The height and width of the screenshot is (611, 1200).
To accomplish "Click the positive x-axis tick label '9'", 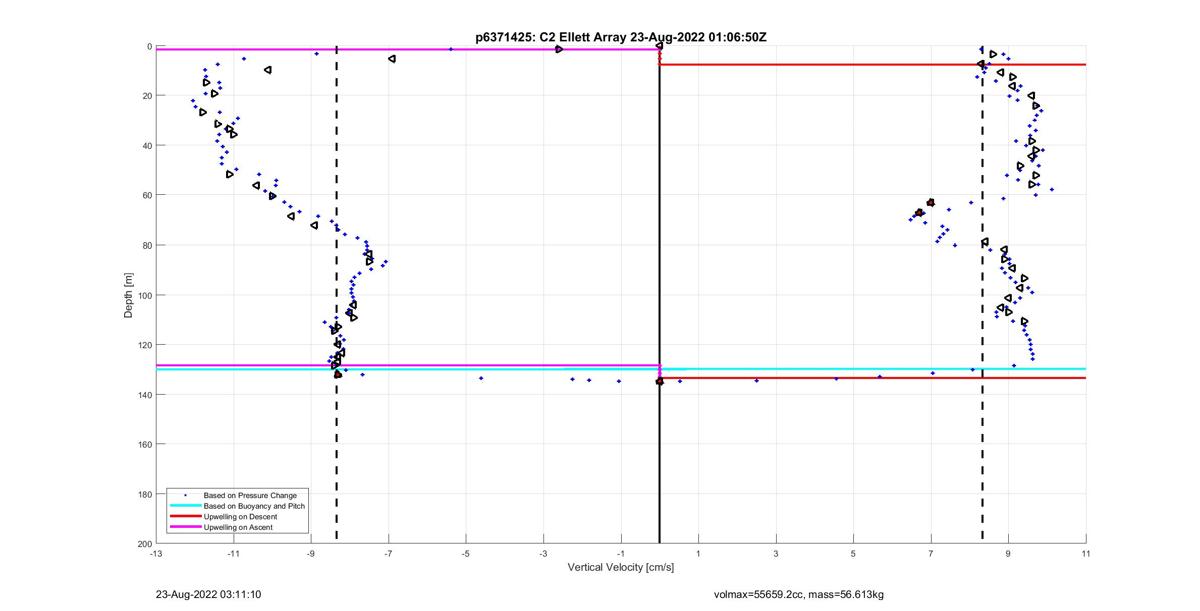I will coord(1008,553).
